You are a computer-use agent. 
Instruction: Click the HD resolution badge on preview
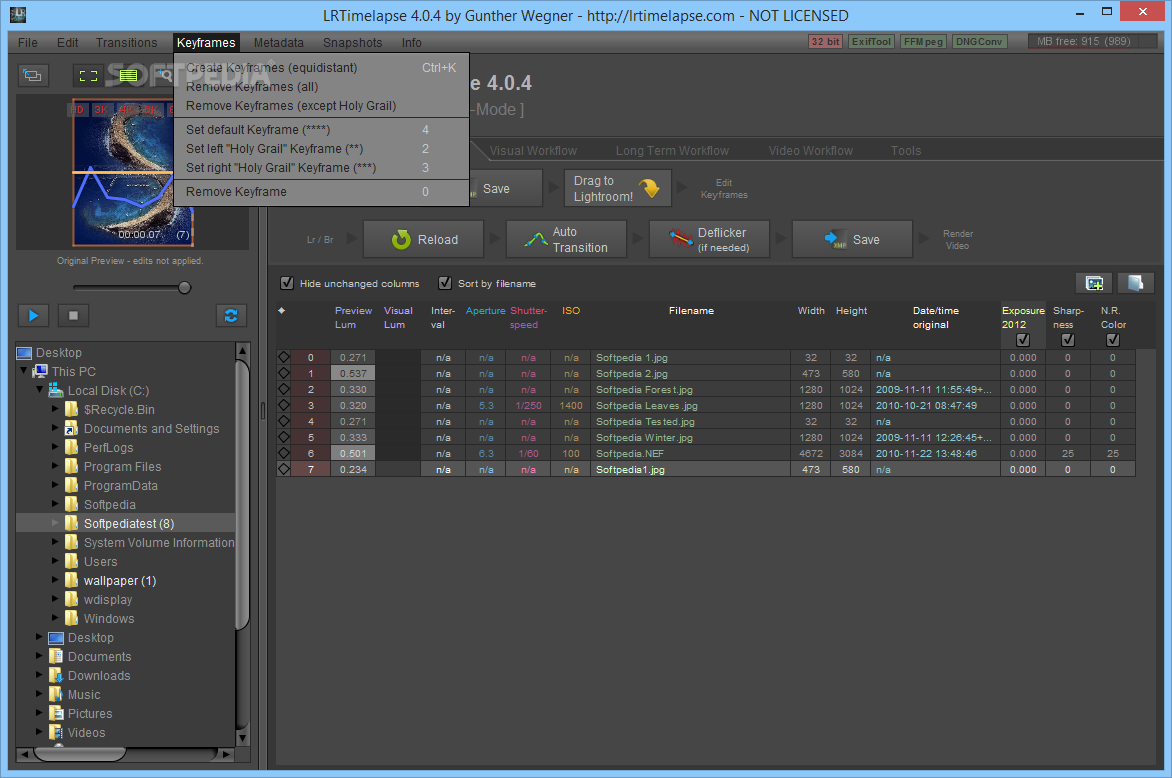coord(77,110)
